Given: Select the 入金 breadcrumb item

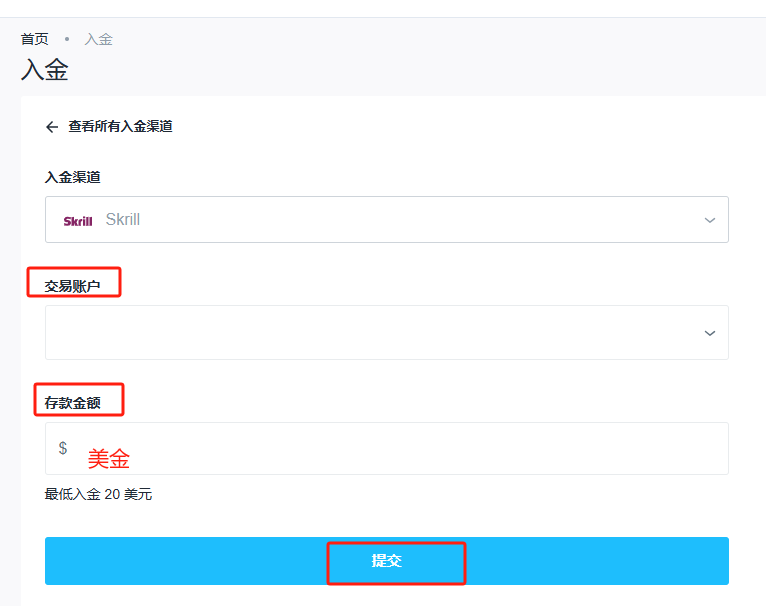Looking at the screenshot, I should point(99,39).
